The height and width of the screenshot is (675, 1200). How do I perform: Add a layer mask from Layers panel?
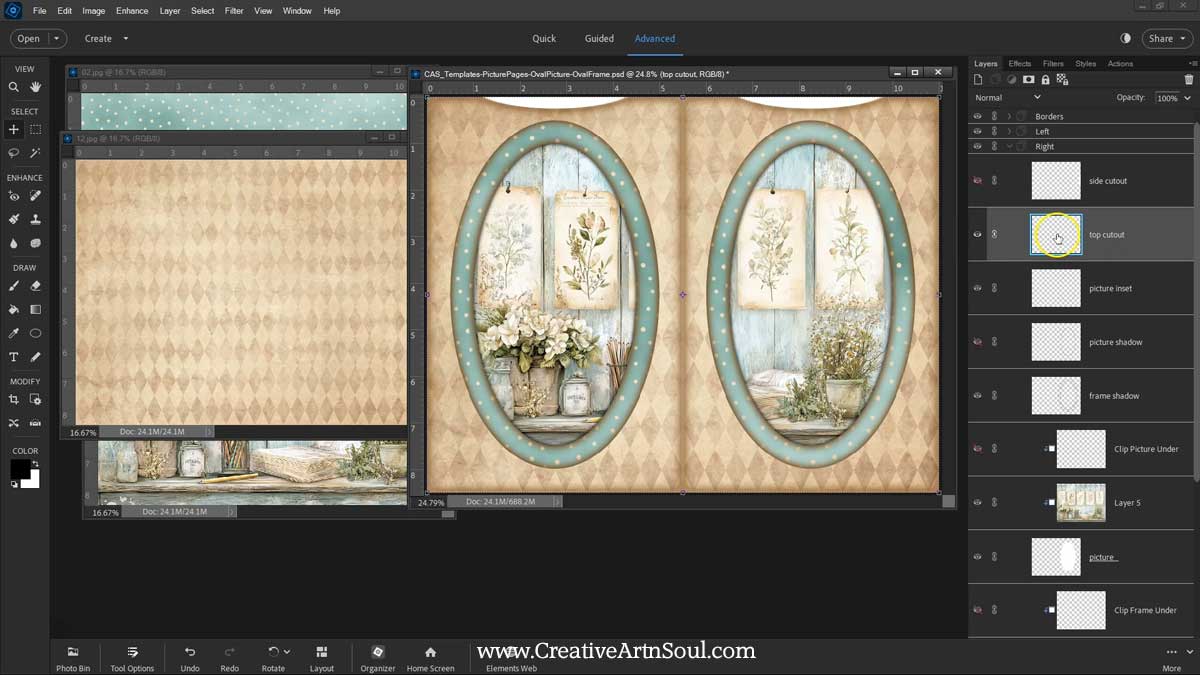[x=1028, y=80]
